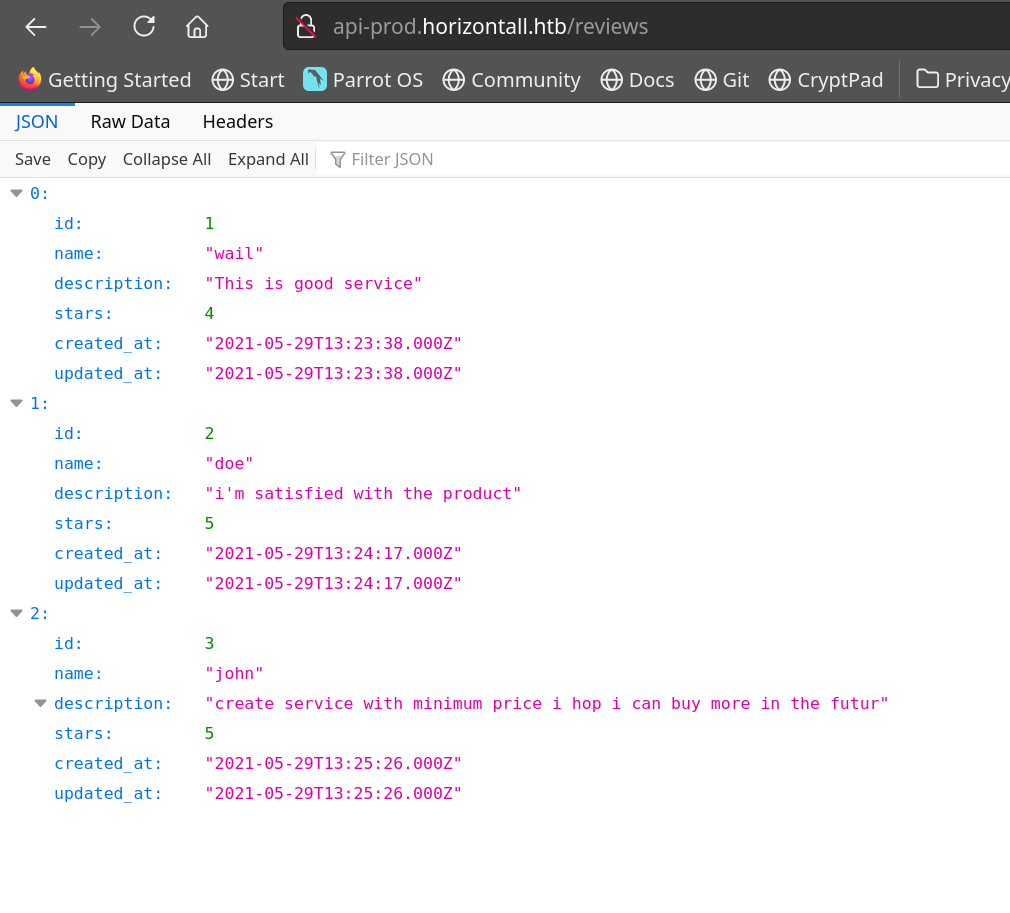Screen dimensions: 1010x913
Task: Collapse the JSON array item 2
Action: [16, 613]
